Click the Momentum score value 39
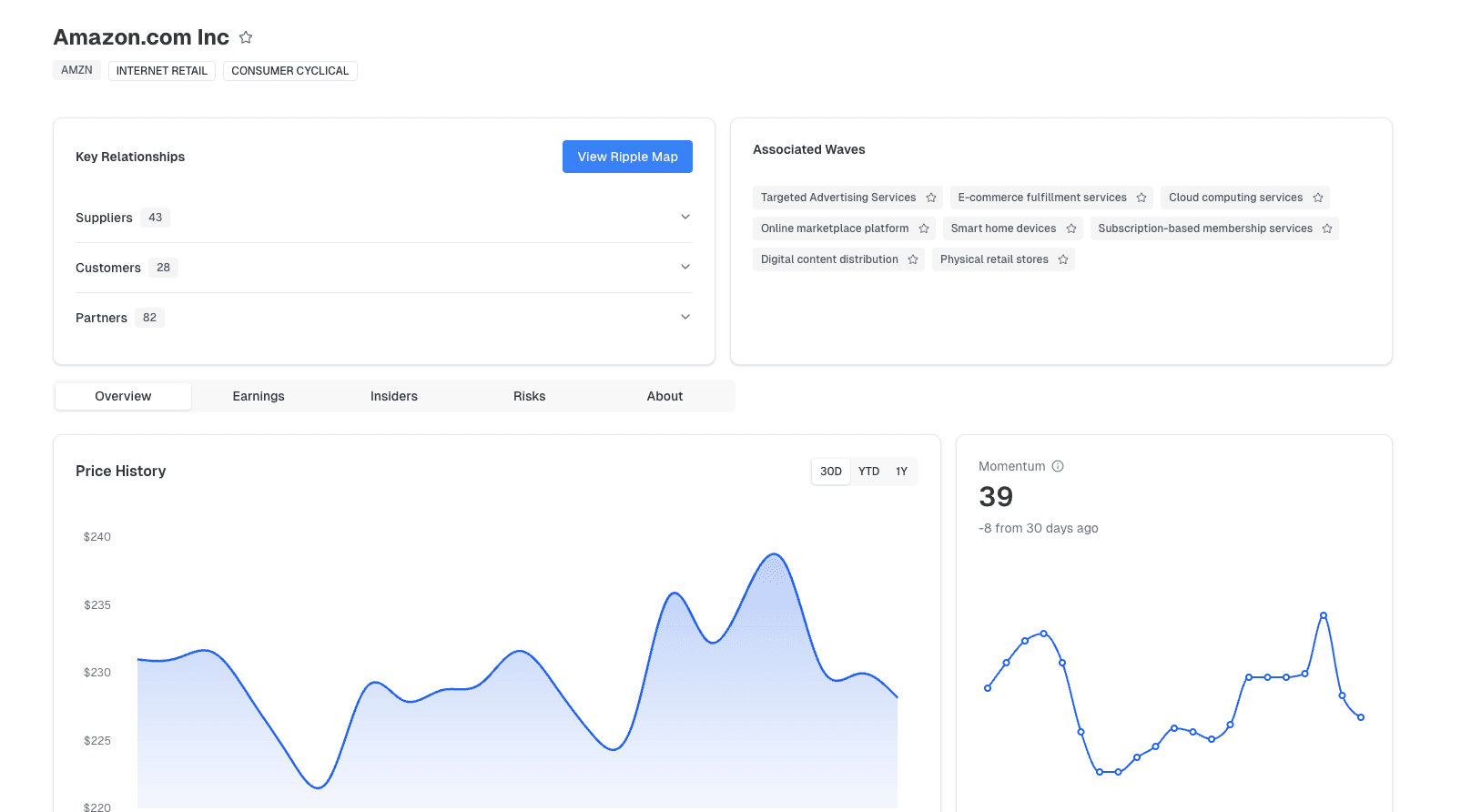This screenshot has height=812, width=1461. tap(996, 497)
